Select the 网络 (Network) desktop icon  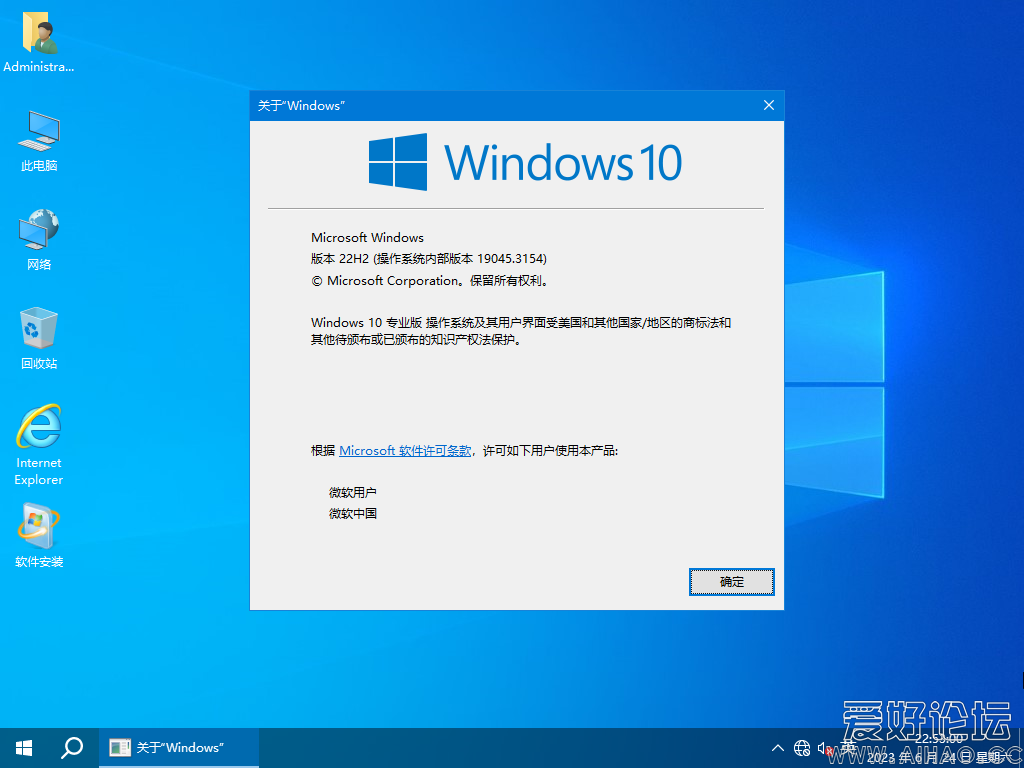39,234
